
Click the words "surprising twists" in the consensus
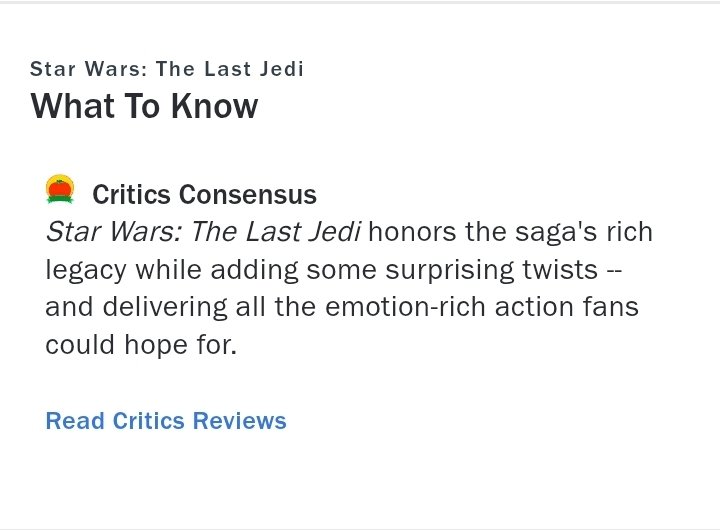click(x=492, y=270)
